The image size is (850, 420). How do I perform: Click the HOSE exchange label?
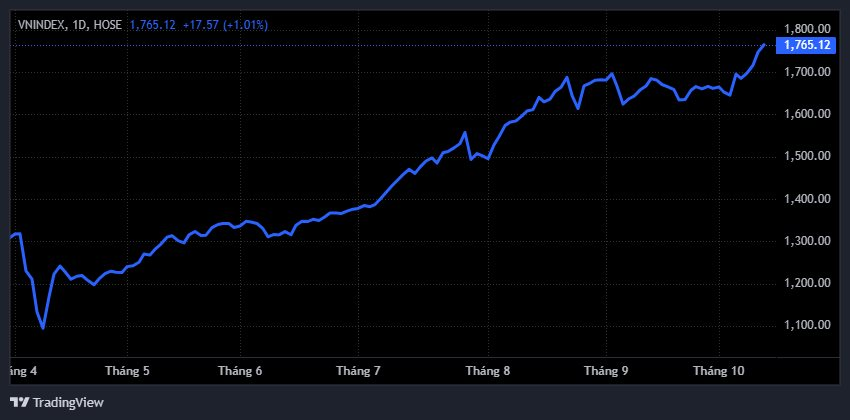click(106, 24)
